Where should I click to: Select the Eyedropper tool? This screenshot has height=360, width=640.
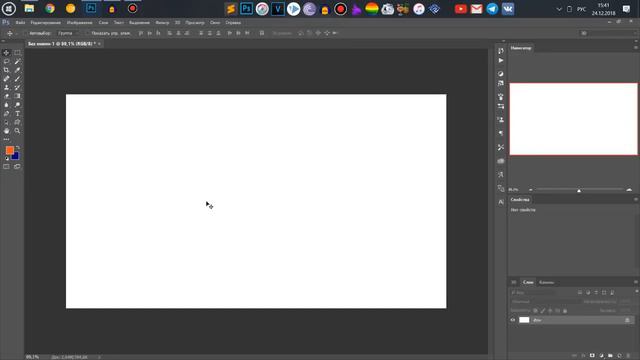pos(17,70)
